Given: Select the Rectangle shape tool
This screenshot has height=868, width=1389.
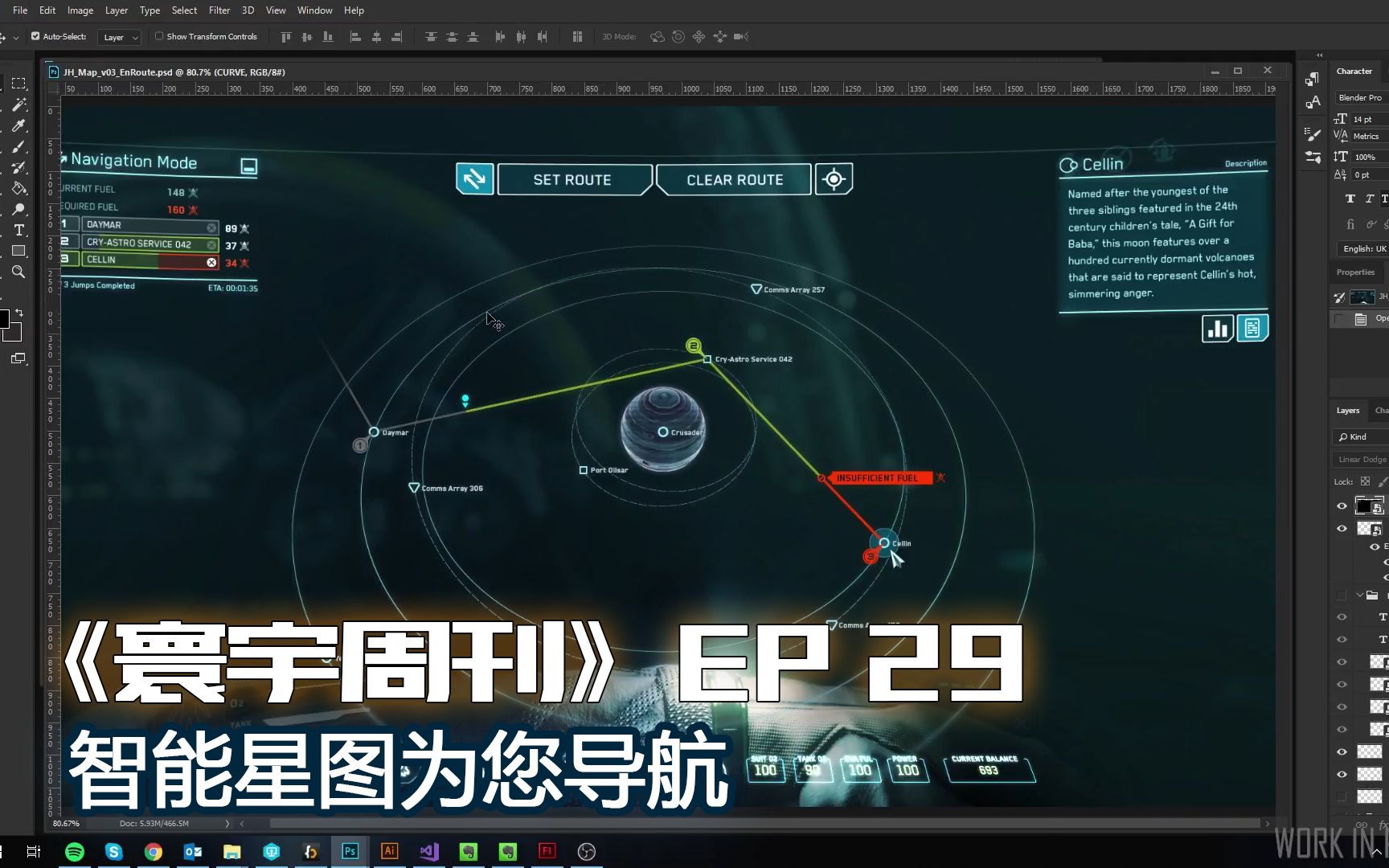Looking at the screenshot, I should [x=18, y=252].
